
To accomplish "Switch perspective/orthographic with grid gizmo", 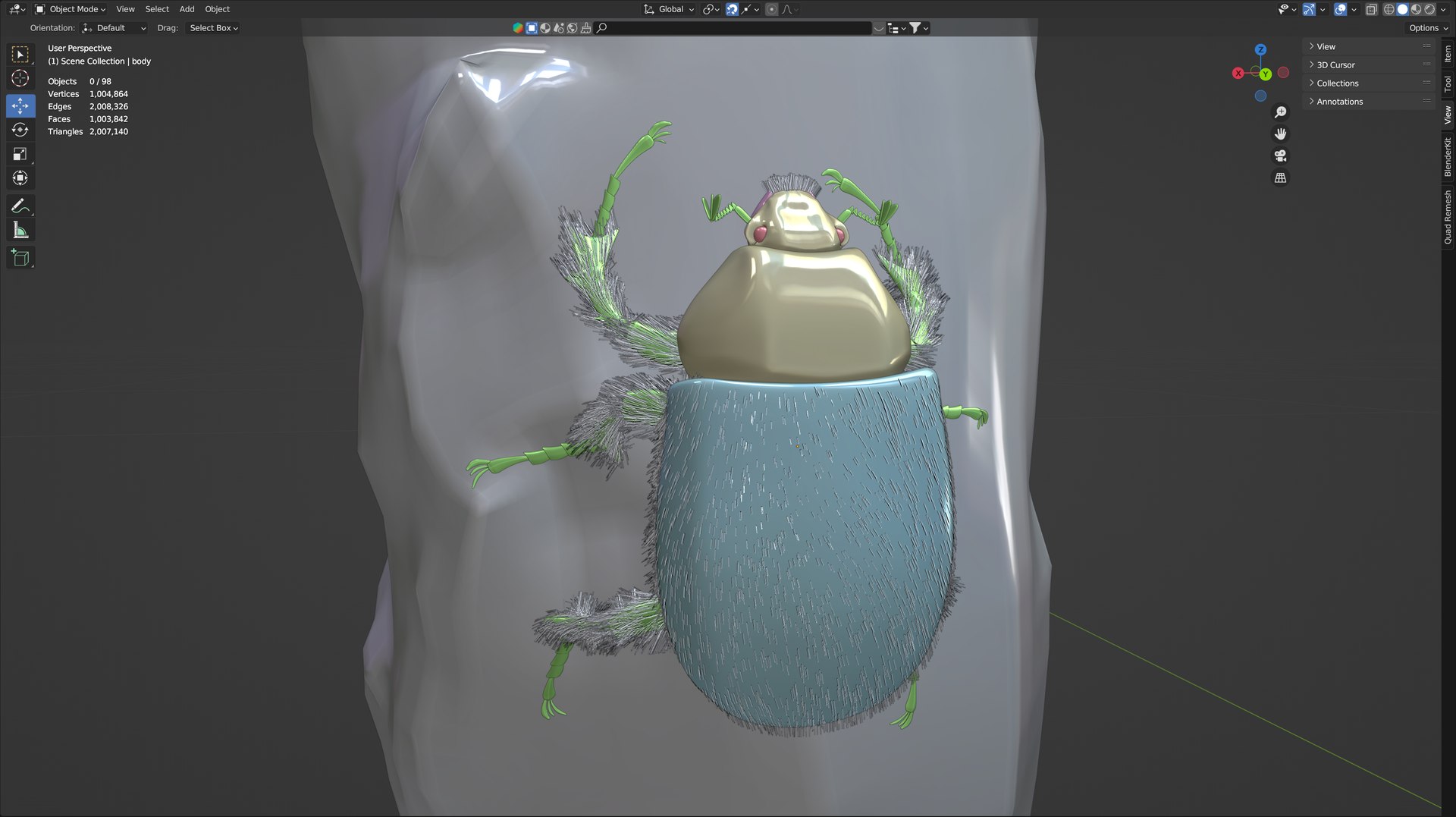I will 1280,178.
